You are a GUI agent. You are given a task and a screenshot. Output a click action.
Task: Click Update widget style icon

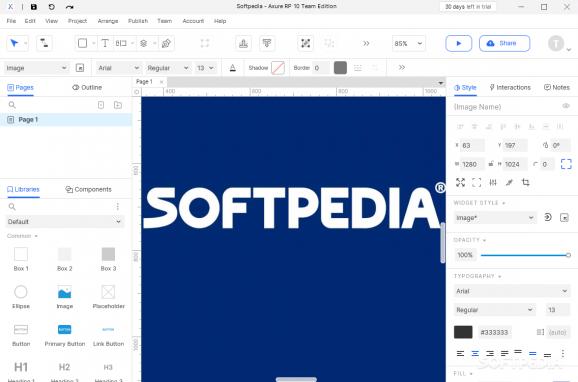548,217
